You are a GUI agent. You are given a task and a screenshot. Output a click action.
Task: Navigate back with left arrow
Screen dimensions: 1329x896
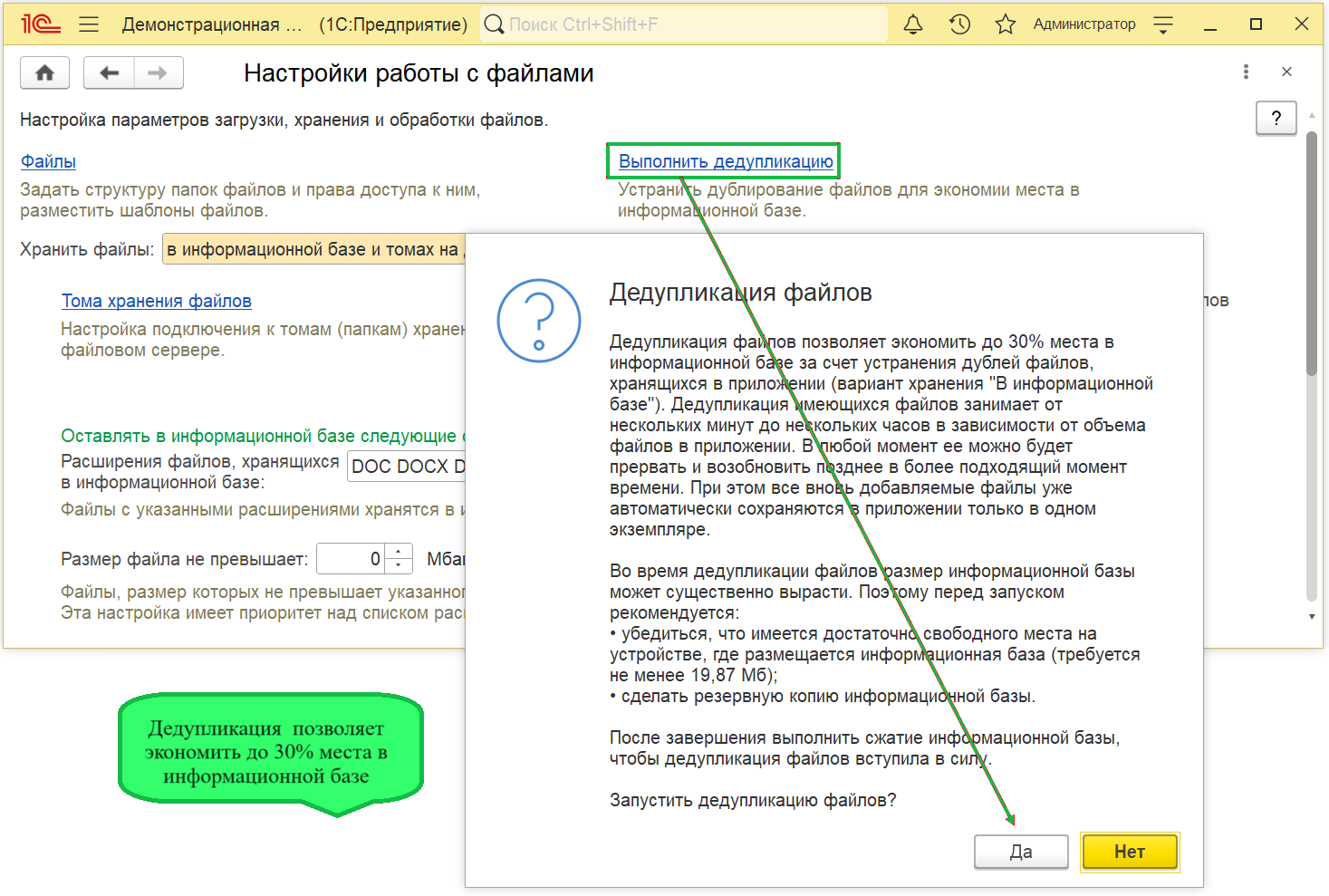pos(109,73)
